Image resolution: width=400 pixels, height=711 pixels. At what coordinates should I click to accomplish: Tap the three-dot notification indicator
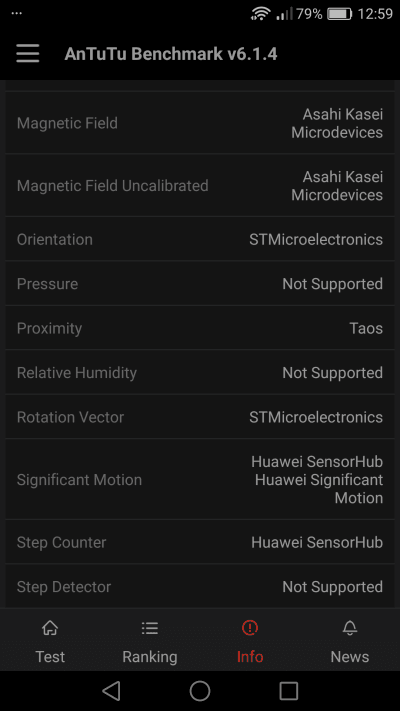17,13
